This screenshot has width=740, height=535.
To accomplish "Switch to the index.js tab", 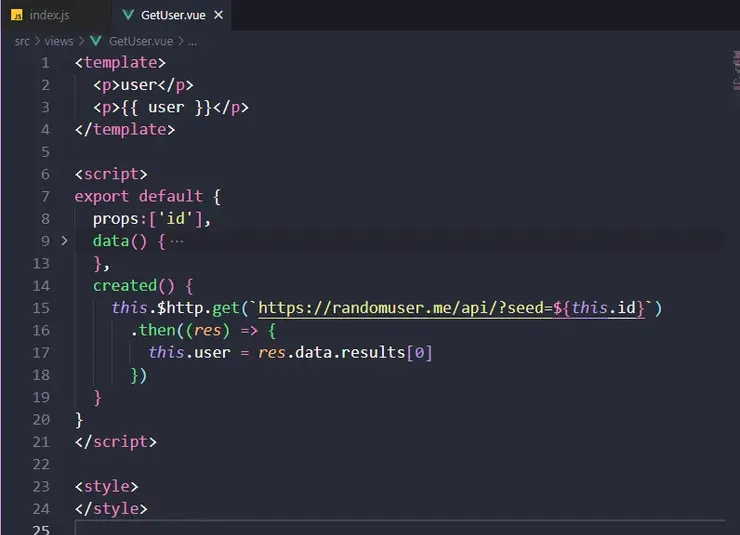I will 50,15.
